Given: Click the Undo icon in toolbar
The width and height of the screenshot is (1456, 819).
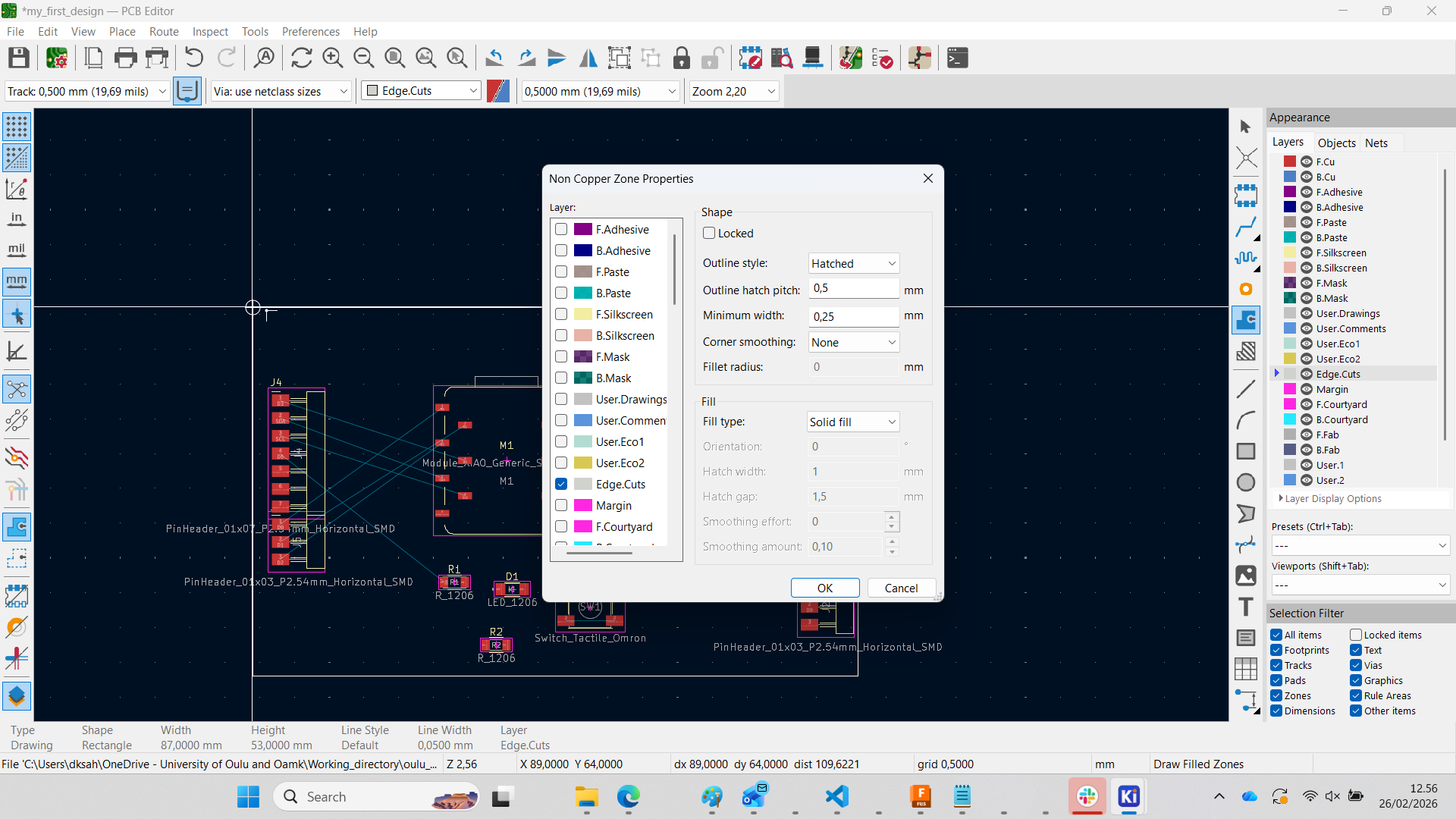Looking at the screenshot, I should click(x=193, y=58).
